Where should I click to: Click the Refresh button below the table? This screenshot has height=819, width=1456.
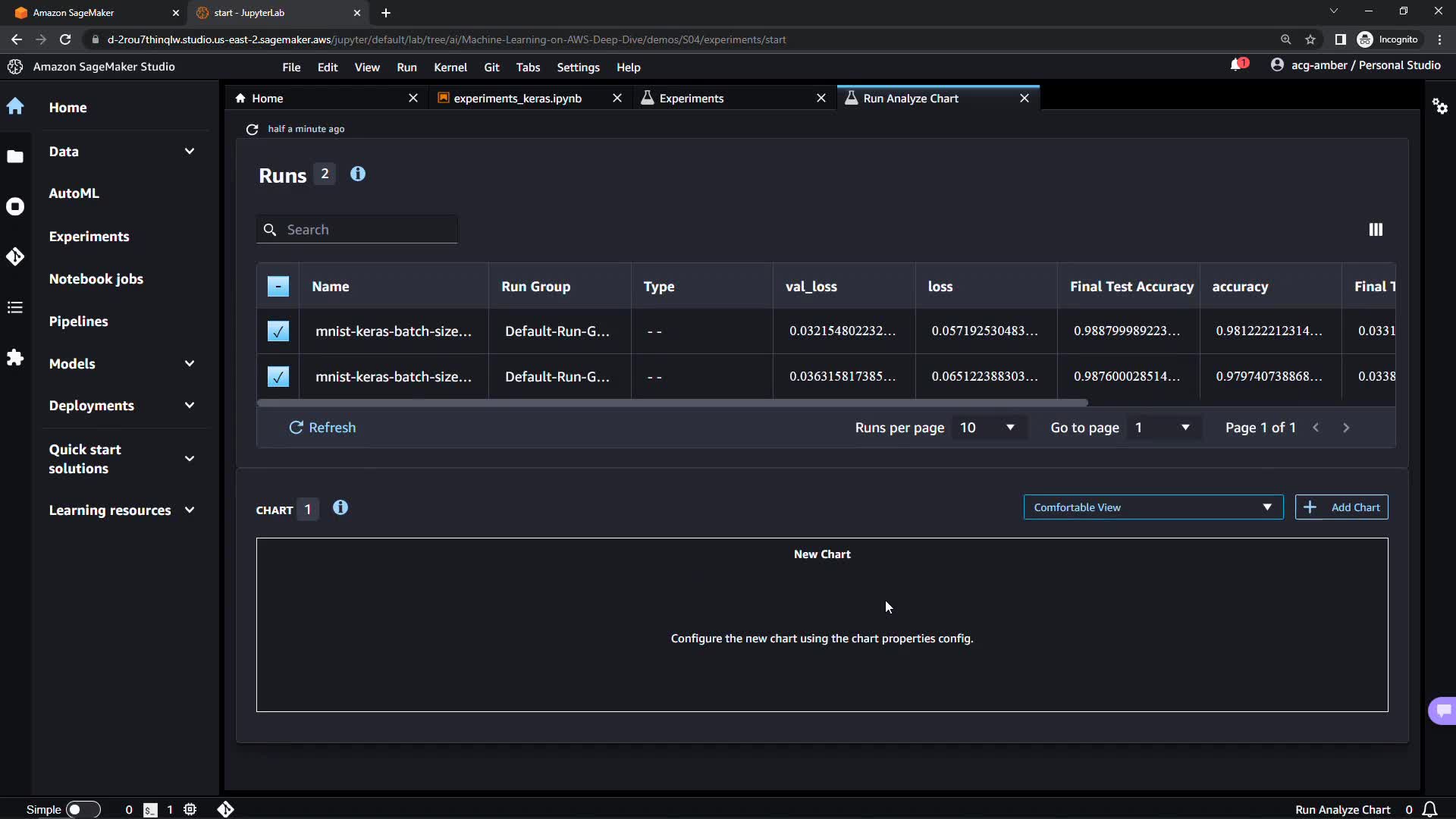[322, 428]
